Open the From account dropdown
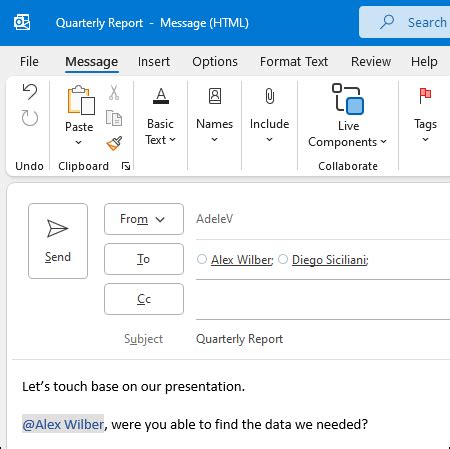Viewport: 450px width, 449px height. pyautogui.click(x=144, y=219)
